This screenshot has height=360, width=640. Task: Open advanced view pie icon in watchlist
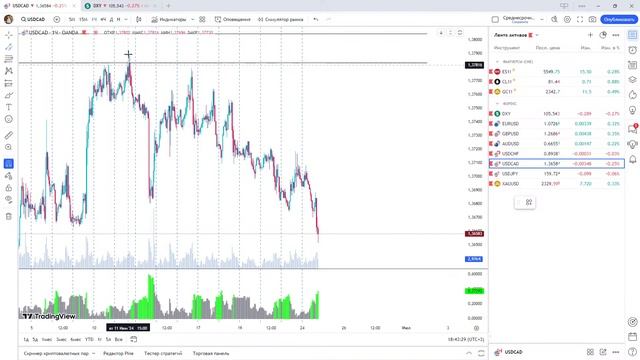pos(603,35)
